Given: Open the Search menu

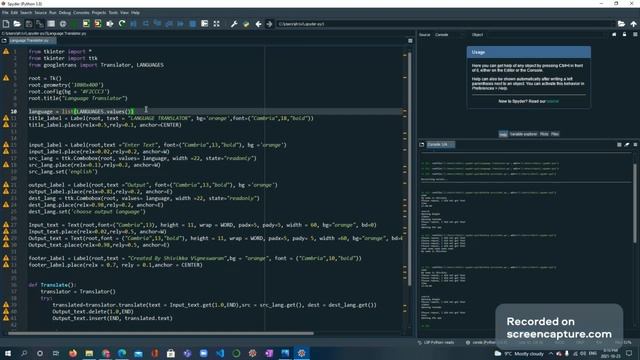Looking at the screenshot, I should 26,13.
